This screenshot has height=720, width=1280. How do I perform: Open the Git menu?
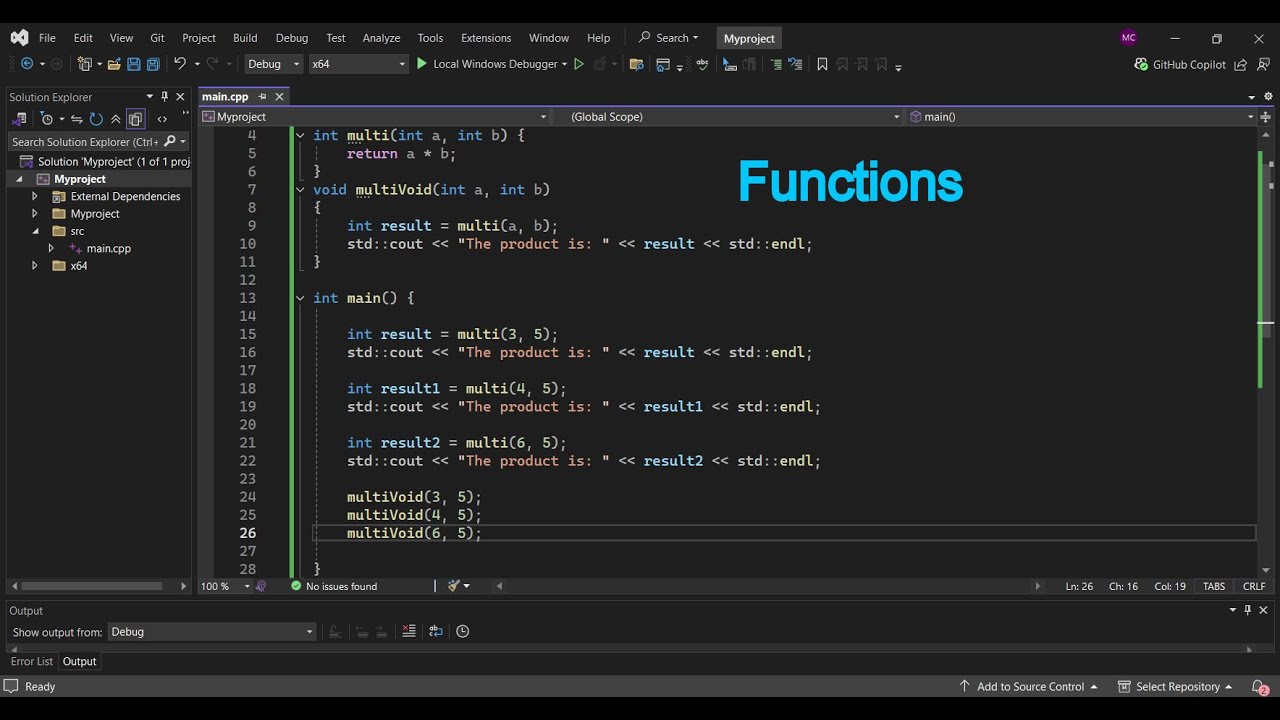(x=157, y=38)
